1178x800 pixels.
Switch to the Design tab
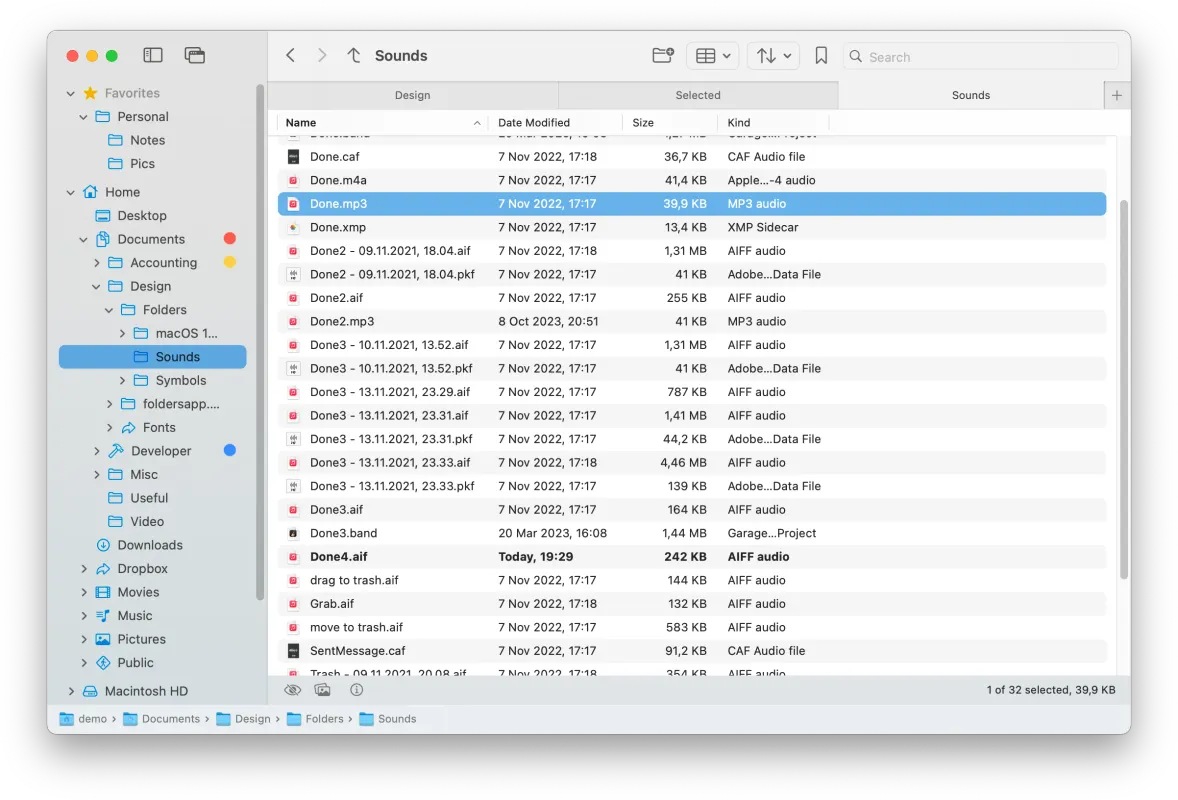[412, 95]
